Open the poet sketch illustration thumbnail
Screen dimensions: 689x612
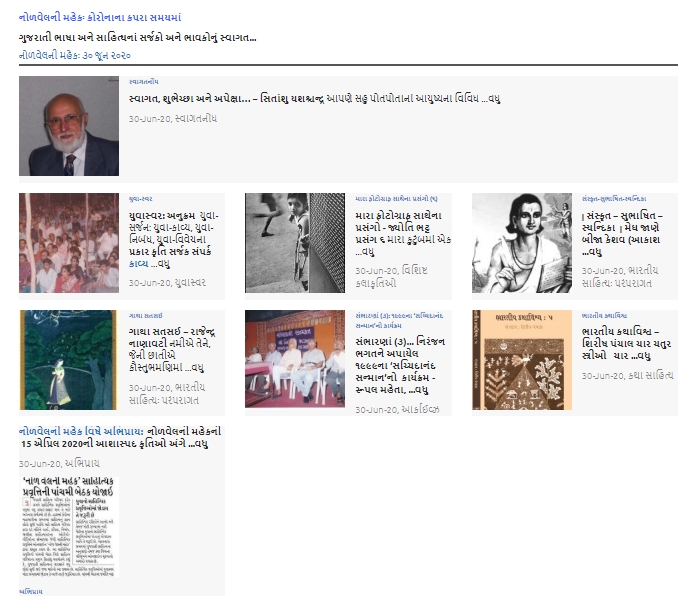click(x=522, y=243)
